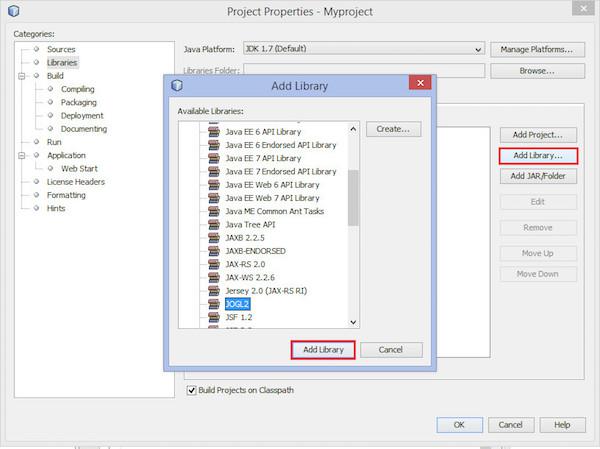Image resolution: width=600 pixels, height=449 pixels.
Task: Click the Java EE Web 7 API Library icon
Action: [x=214, y=198]
